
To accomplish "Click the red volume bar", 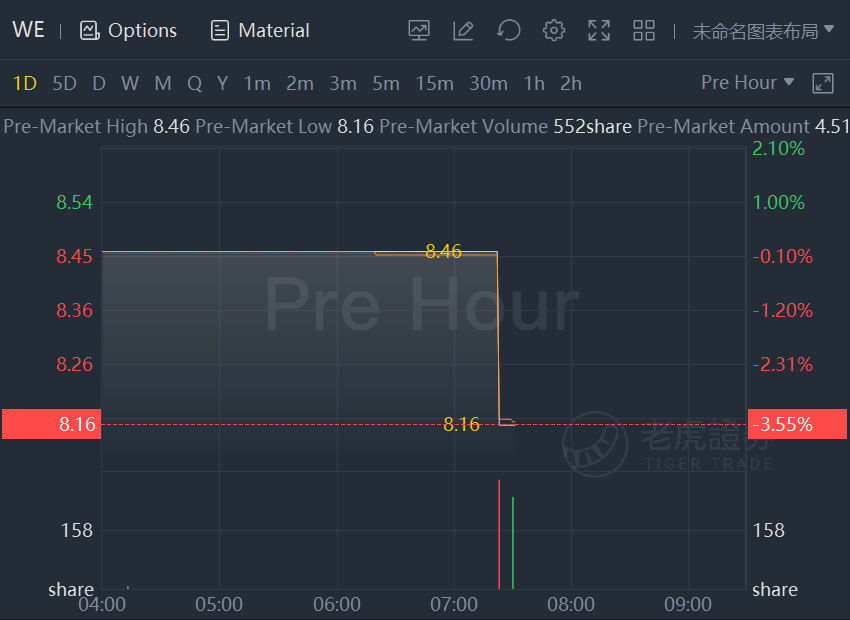I will (499, 534).
